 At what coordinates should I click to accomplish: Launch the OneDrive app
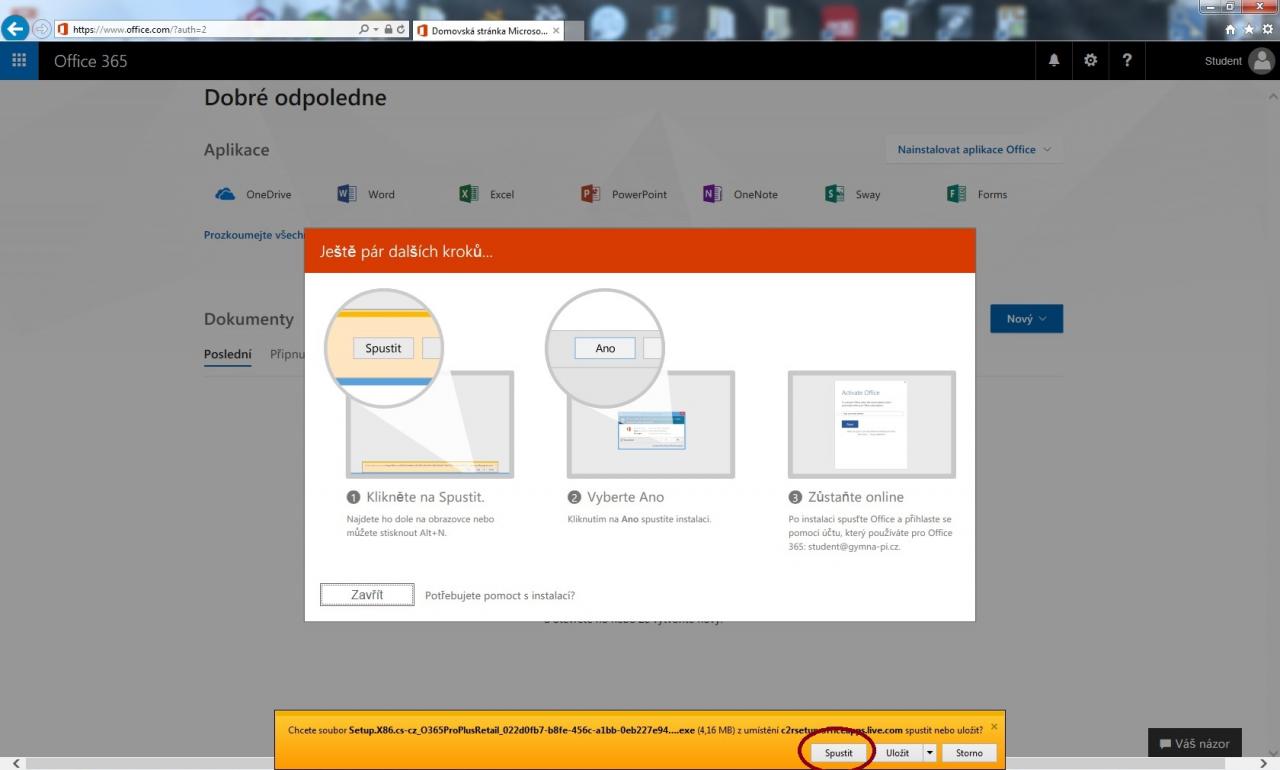(x=253, y=194)
